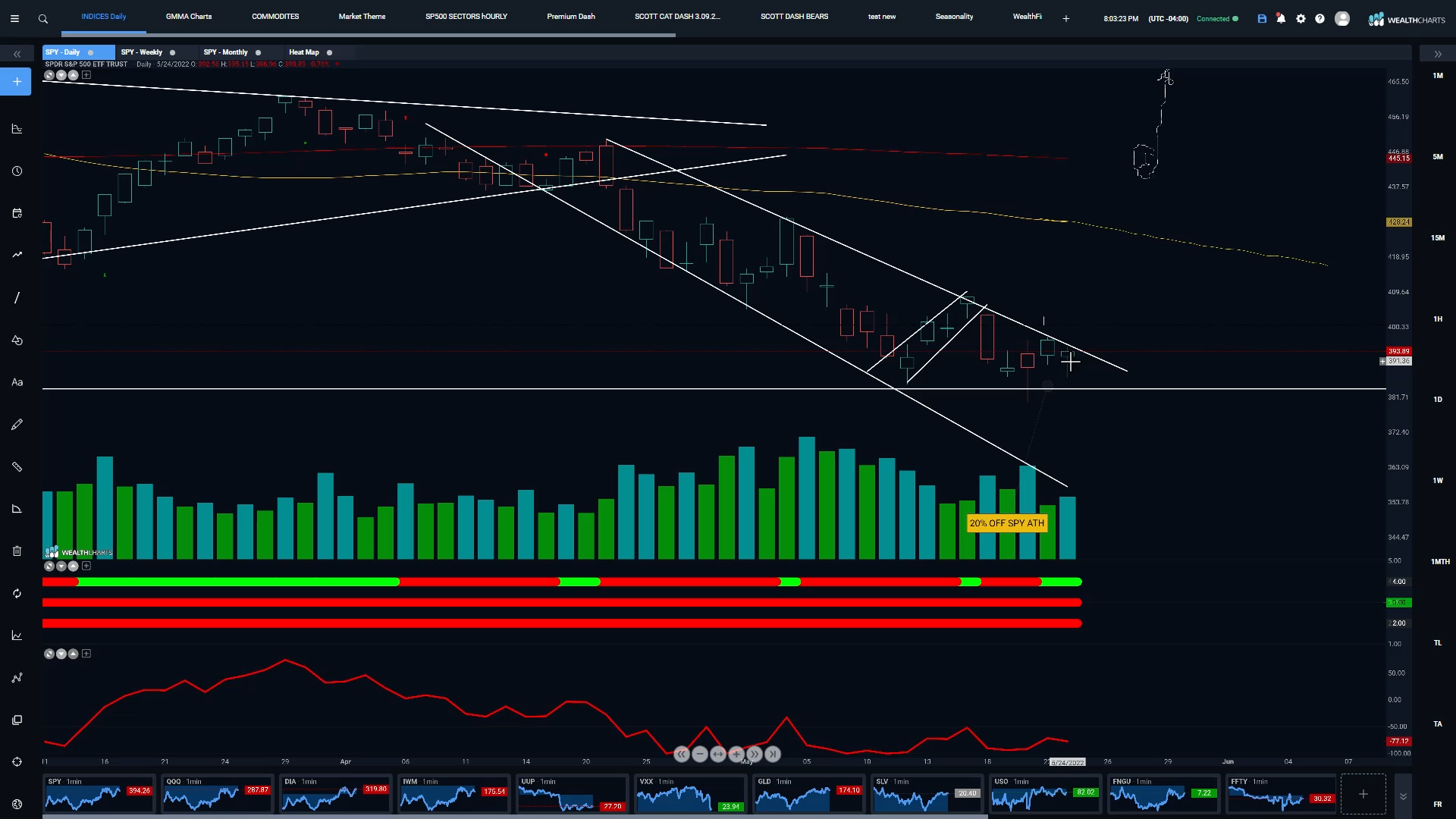Shift chart backward with double-left button
The image size is (1456, 819).
(682, 754)
